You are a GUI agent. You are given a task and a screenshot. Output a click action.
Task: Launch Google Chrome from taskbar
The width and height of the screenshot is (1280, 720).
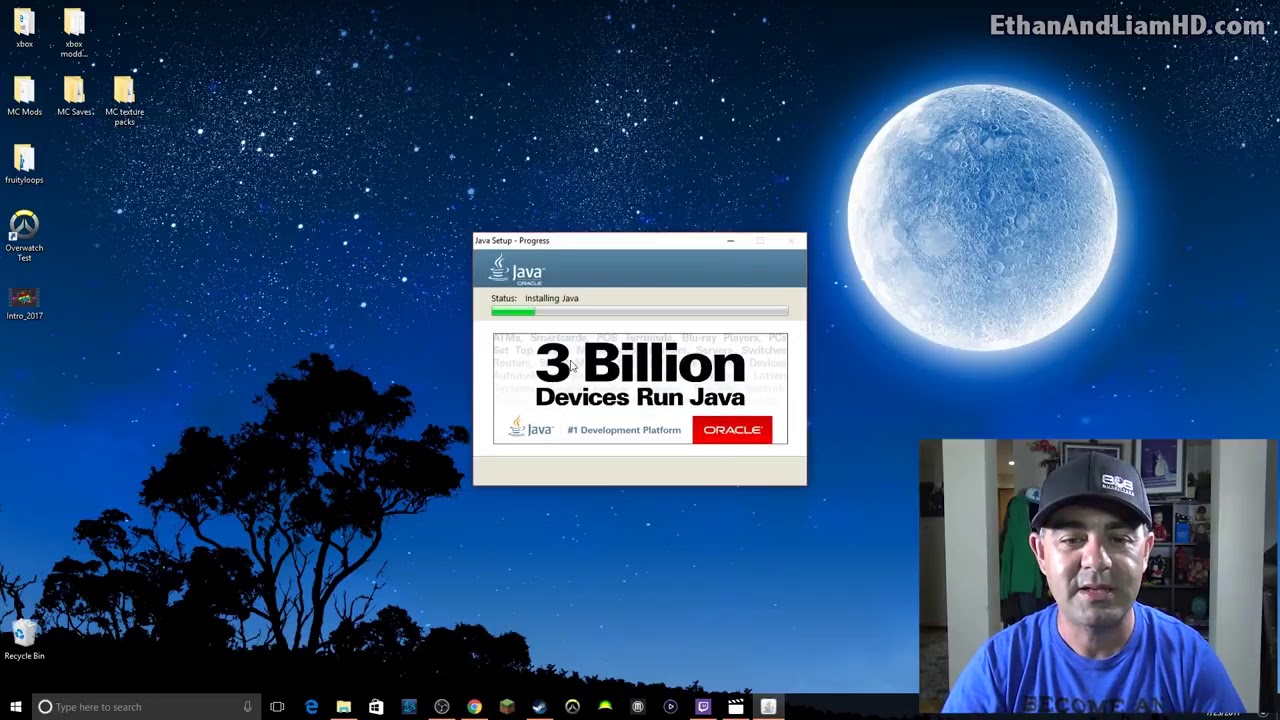(474, 707)
